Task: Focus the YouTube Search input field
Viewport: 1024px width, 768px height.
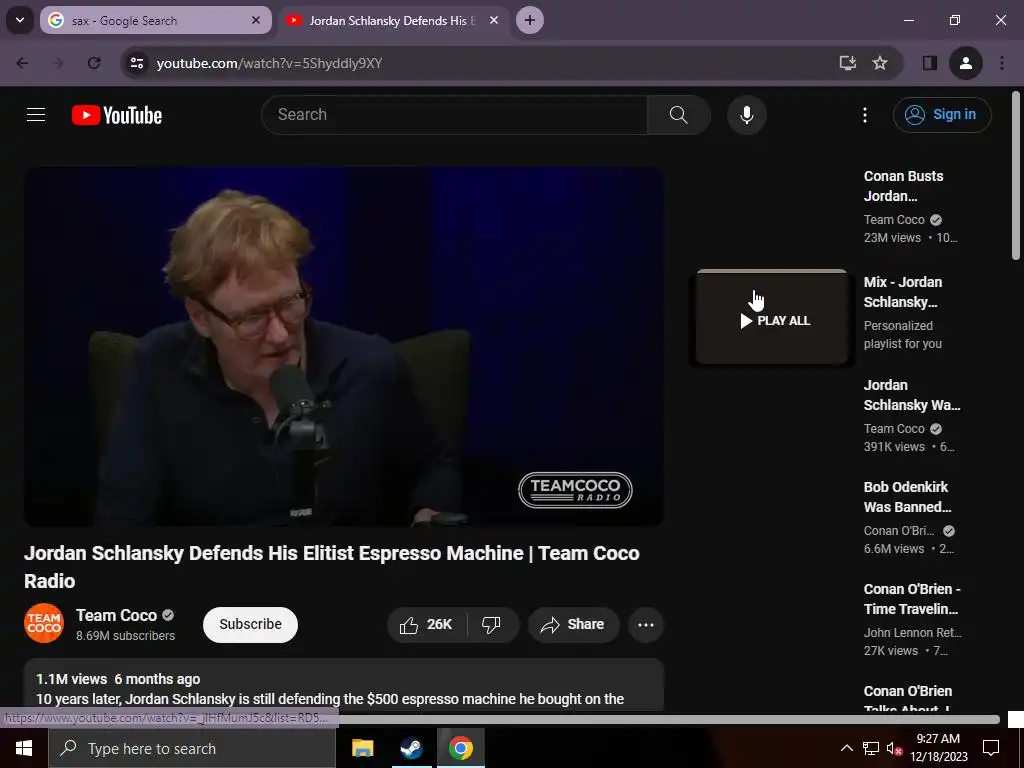Action: tap(455, 115)
